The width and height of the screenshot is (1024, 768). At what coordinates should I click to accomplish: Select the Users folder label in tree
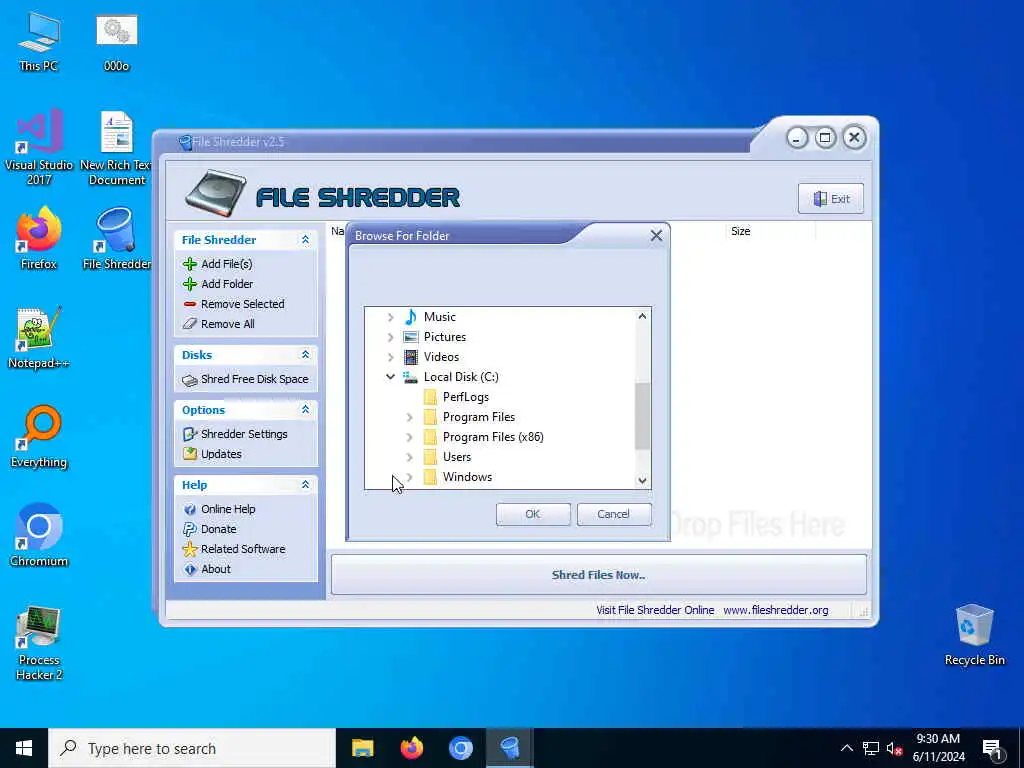point(457,457)
